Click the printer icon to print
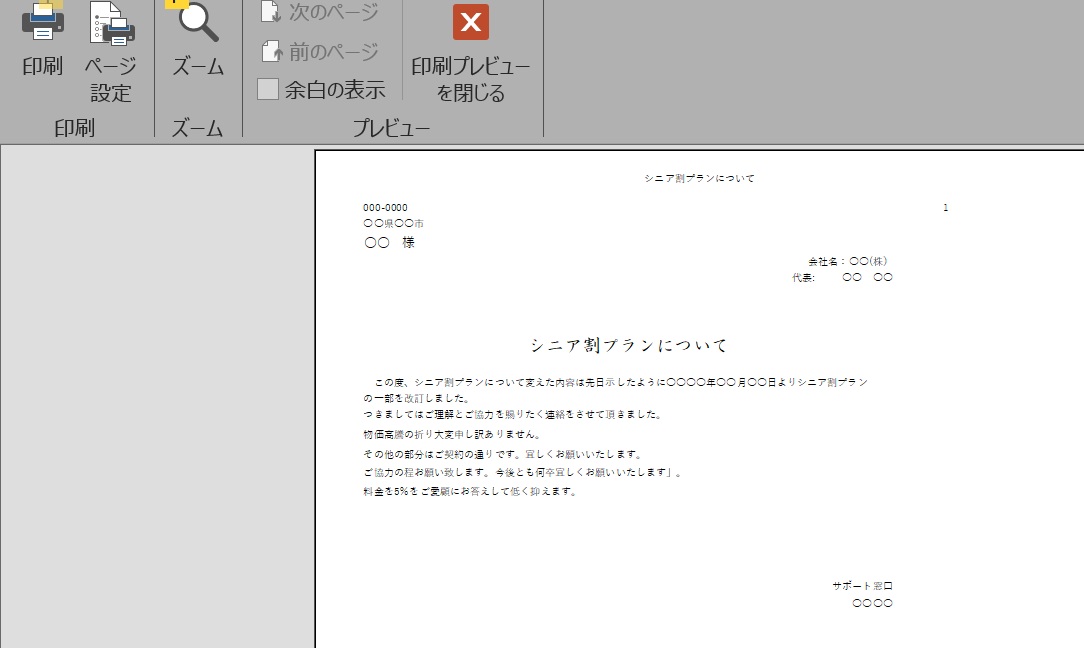 42,22
